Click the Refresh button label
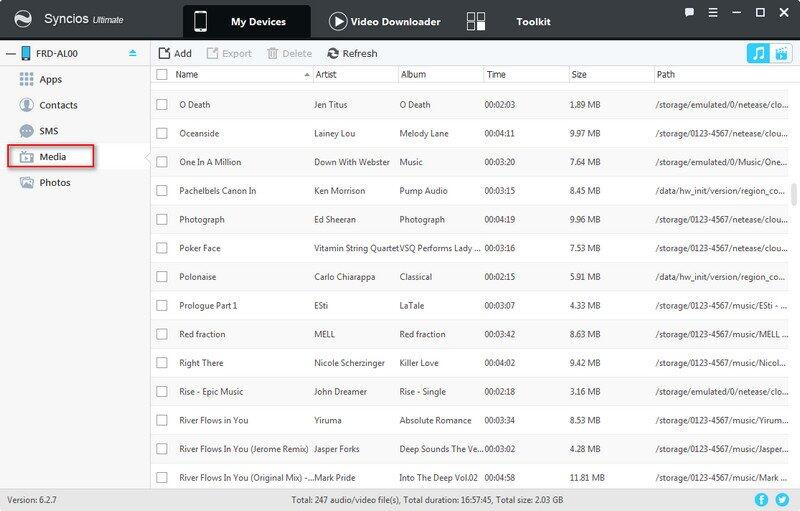Viewport: 800px width, 511px height. coord(360,53)
